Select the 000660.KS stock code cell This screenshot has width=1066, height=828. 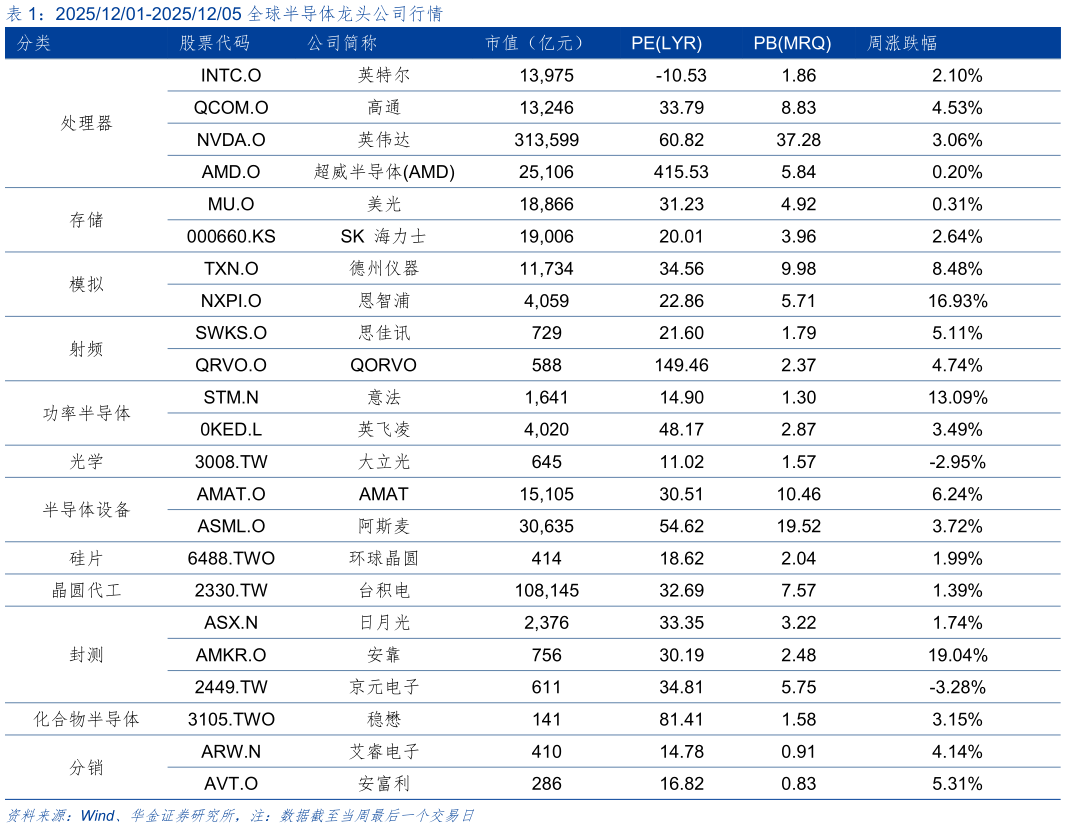click(231, 237)
